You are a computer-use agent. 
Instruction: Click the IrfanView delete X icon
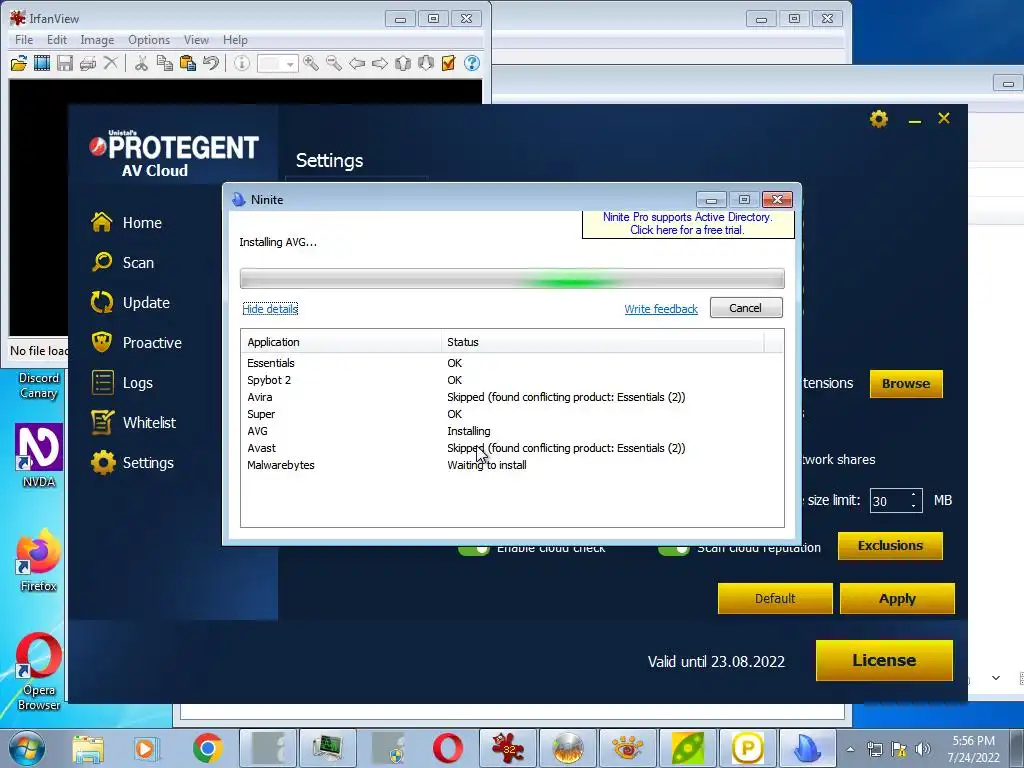tap(111, 63)
